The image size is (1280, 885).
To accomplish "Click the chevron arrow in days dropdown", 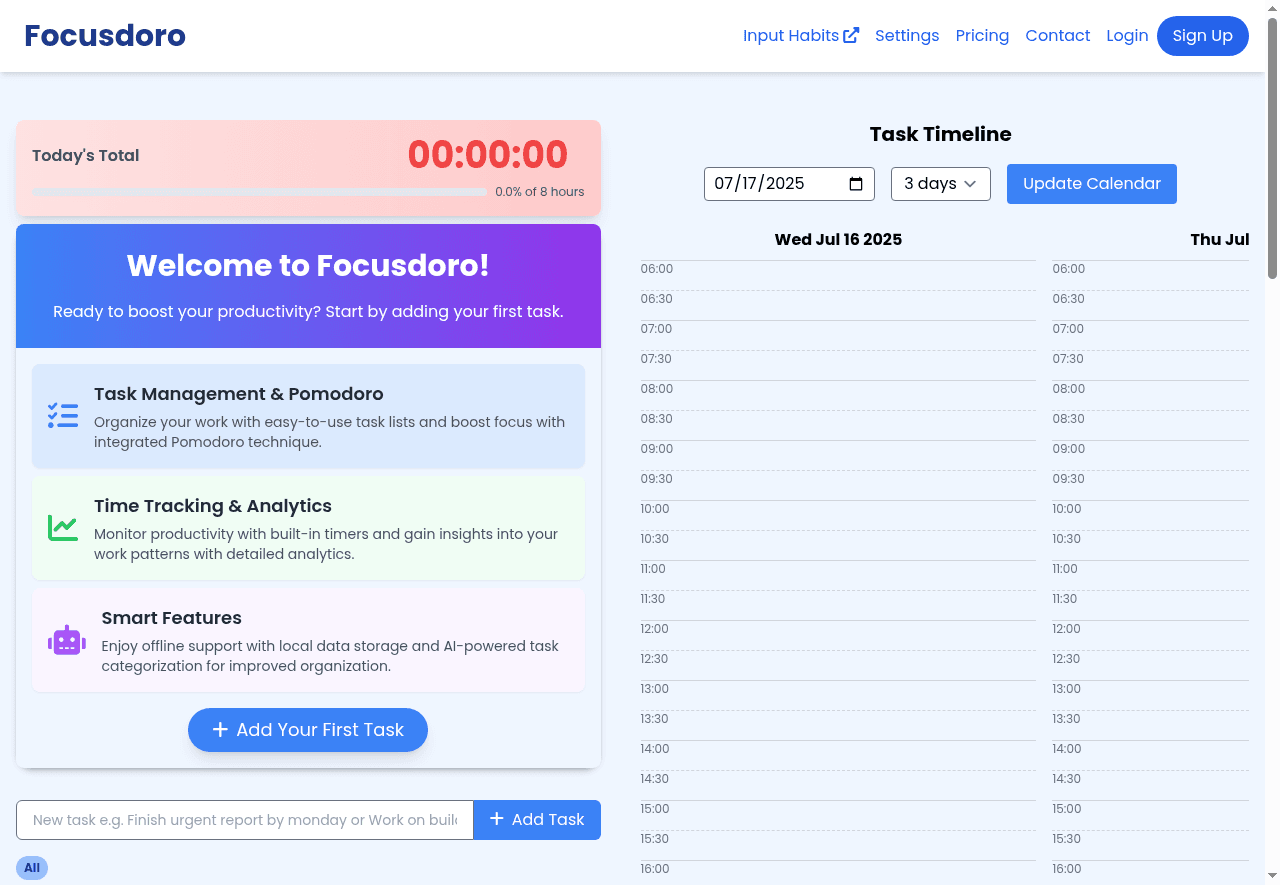I will coord(970,184).
